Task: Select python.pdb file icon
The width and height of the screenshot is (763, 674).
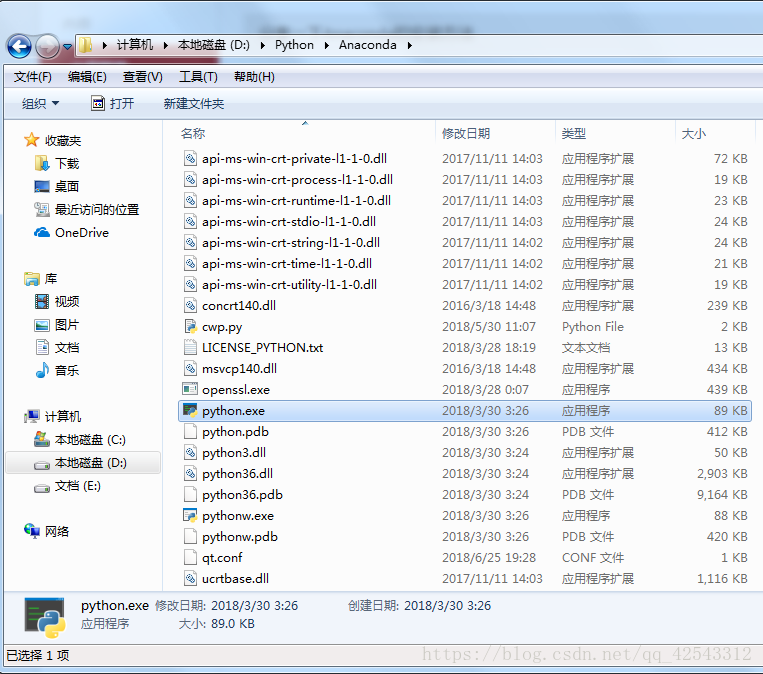Action: (190, 432)
